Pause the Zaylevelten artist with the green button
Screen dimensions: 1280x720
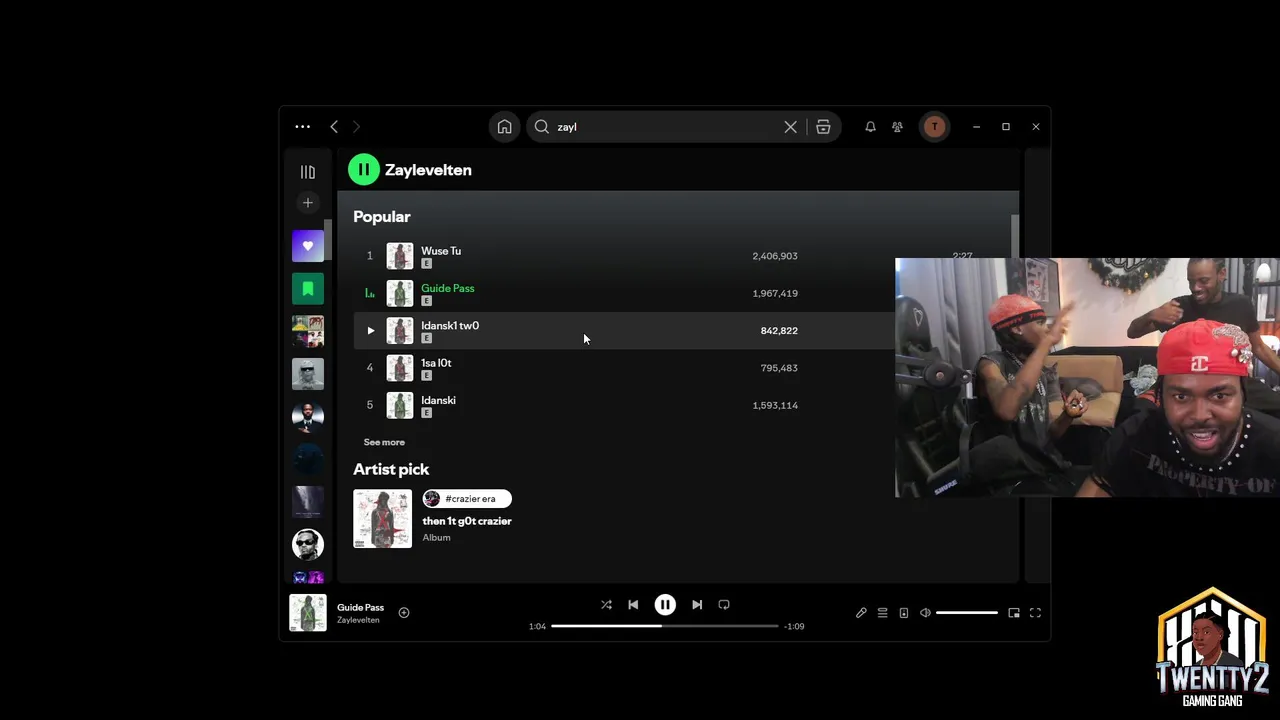click(x=364, y=170)
